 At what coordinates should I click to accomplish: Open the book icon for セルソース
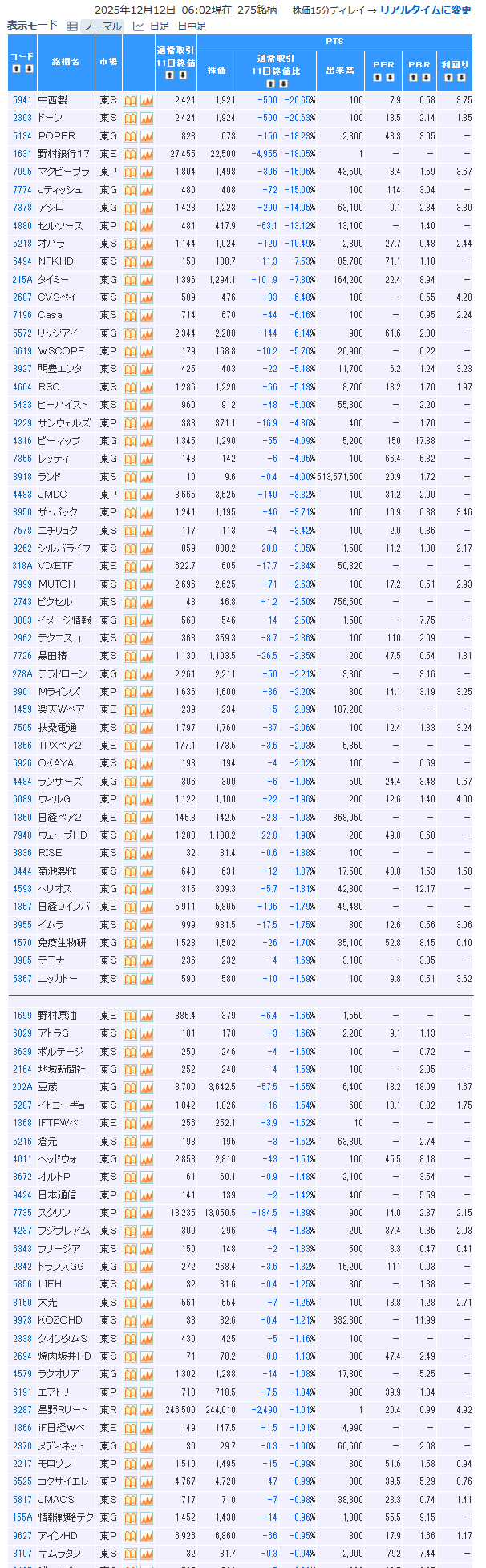pos(131,226)
